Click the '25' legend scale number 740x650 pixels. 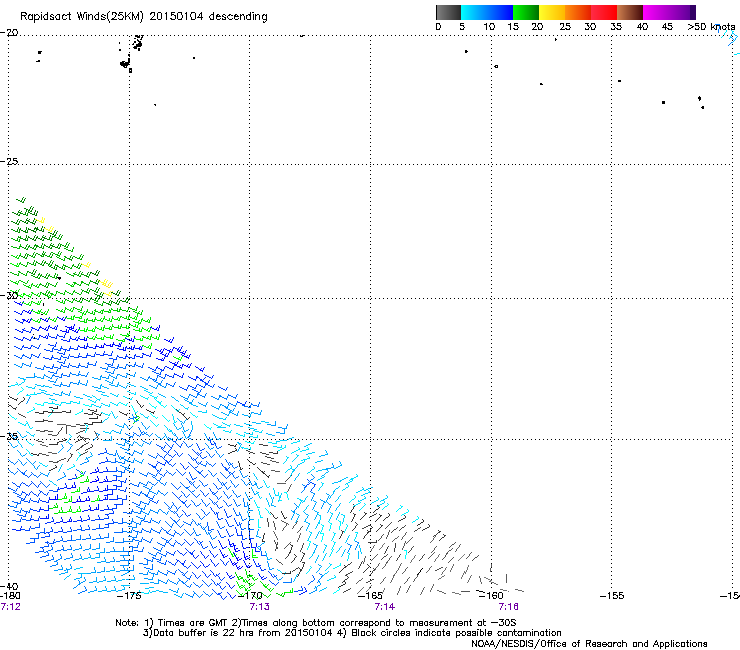[x=565, y=27]
